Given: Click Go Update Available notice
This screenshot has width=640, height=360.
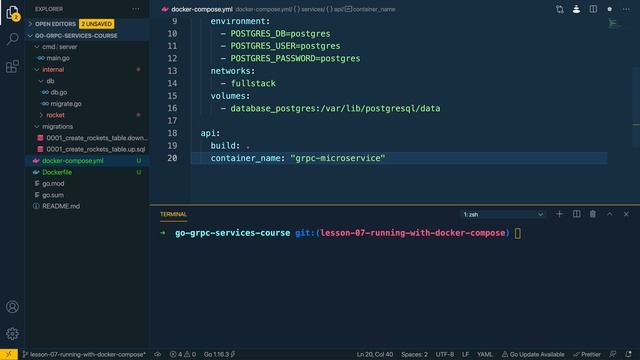Looking at the screenshot, I should click(533, 354).
